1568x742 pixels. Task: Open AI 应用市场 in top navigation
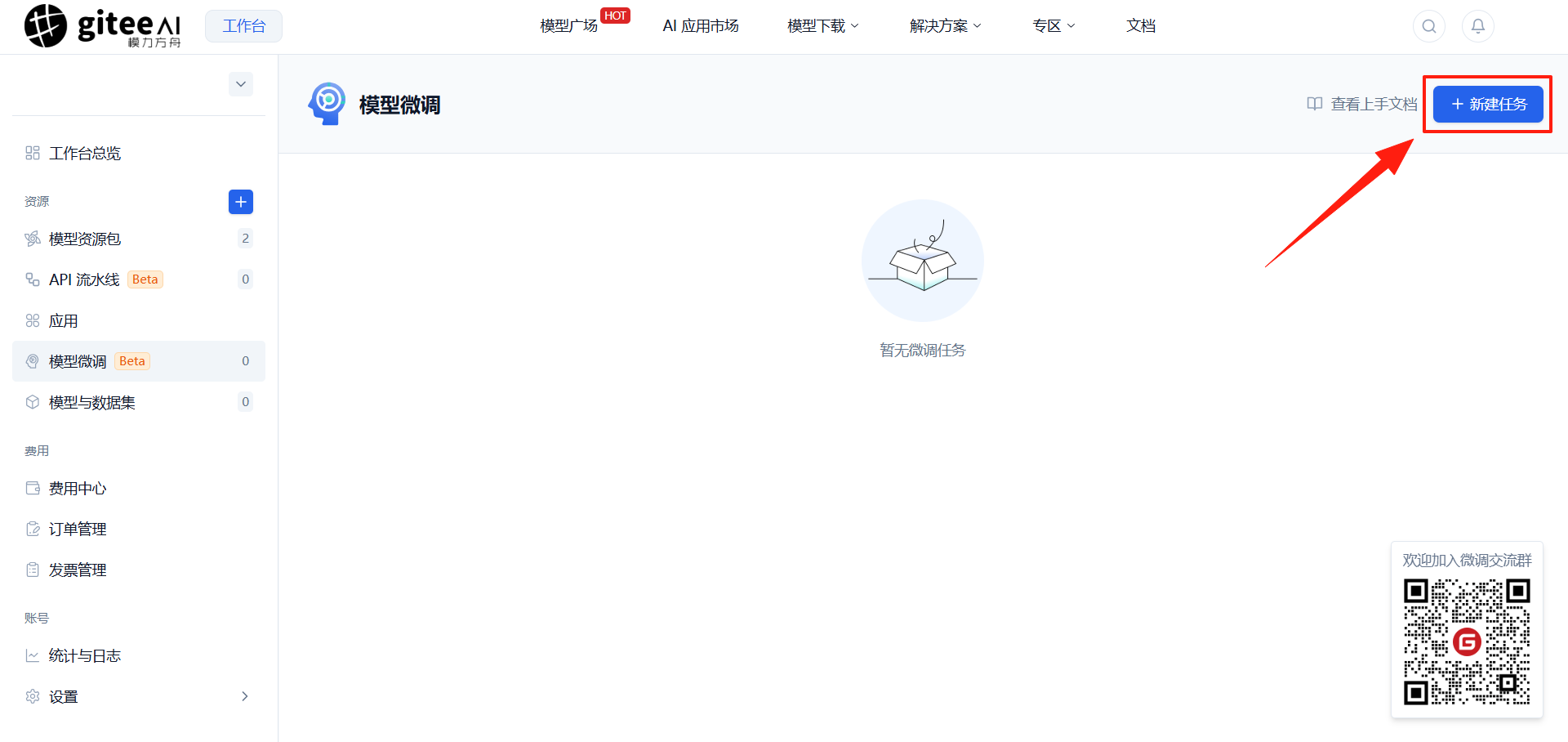[x=701, y=26]
